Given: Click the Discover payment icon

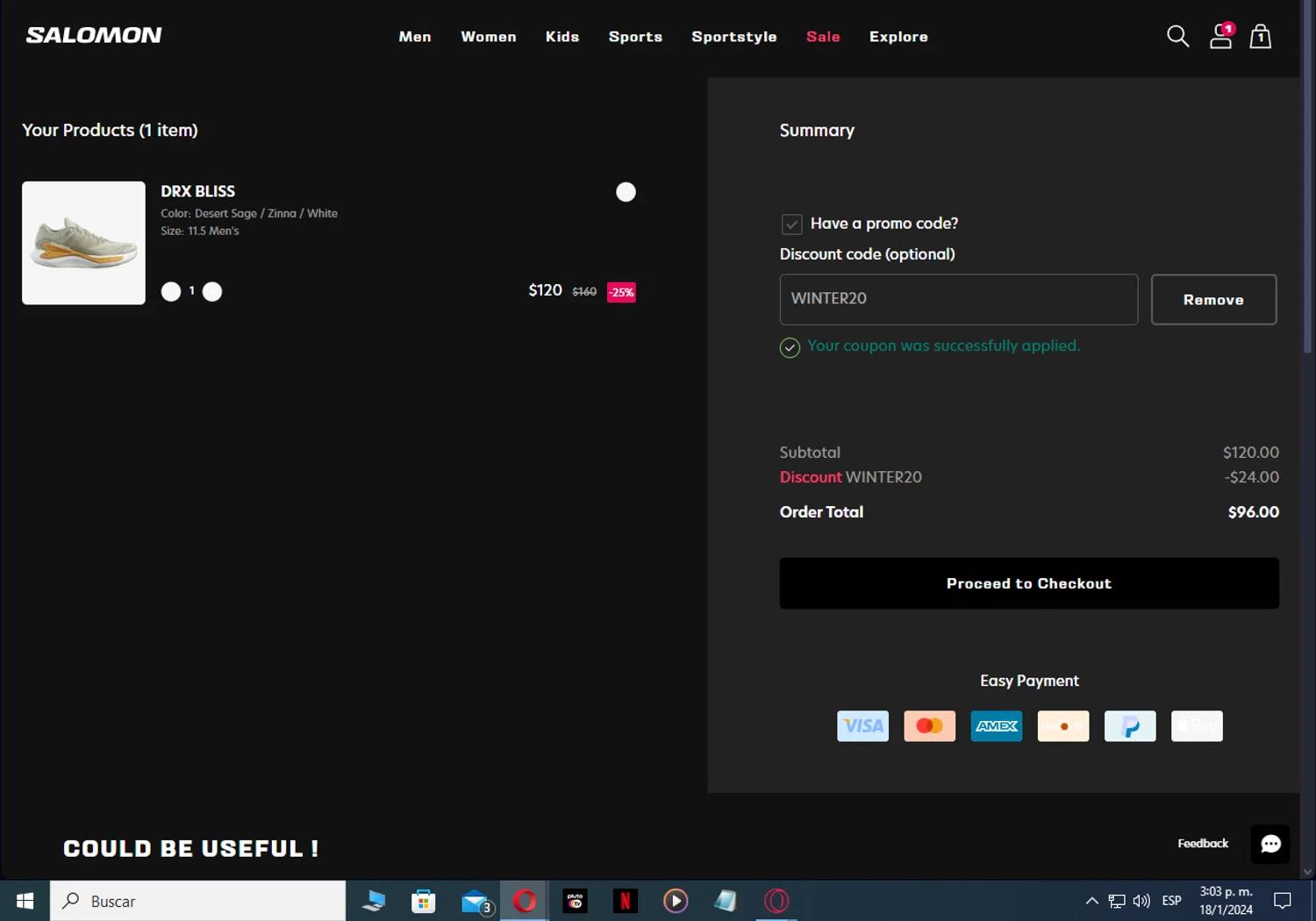Looking at the screenshot, I should pyautogui.click(x=1063, y=726).
